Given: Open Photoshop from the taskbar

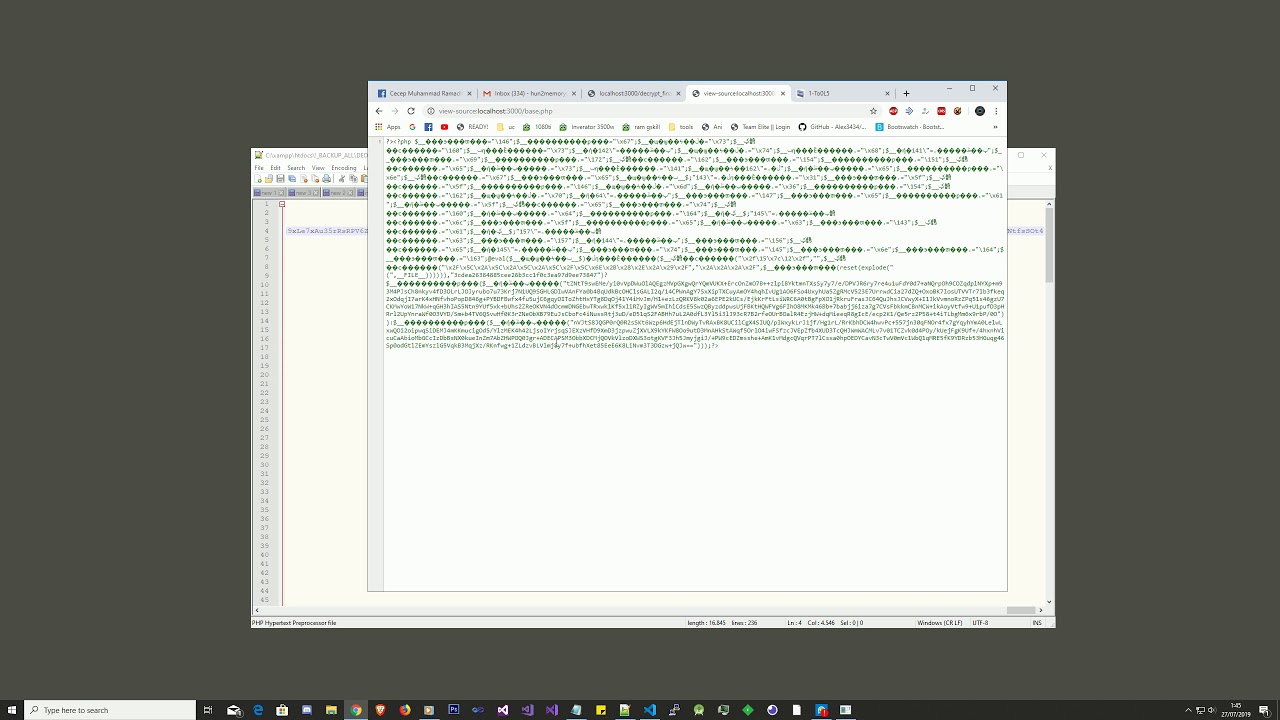Looking at the screenshot, I should coord(454,710).
